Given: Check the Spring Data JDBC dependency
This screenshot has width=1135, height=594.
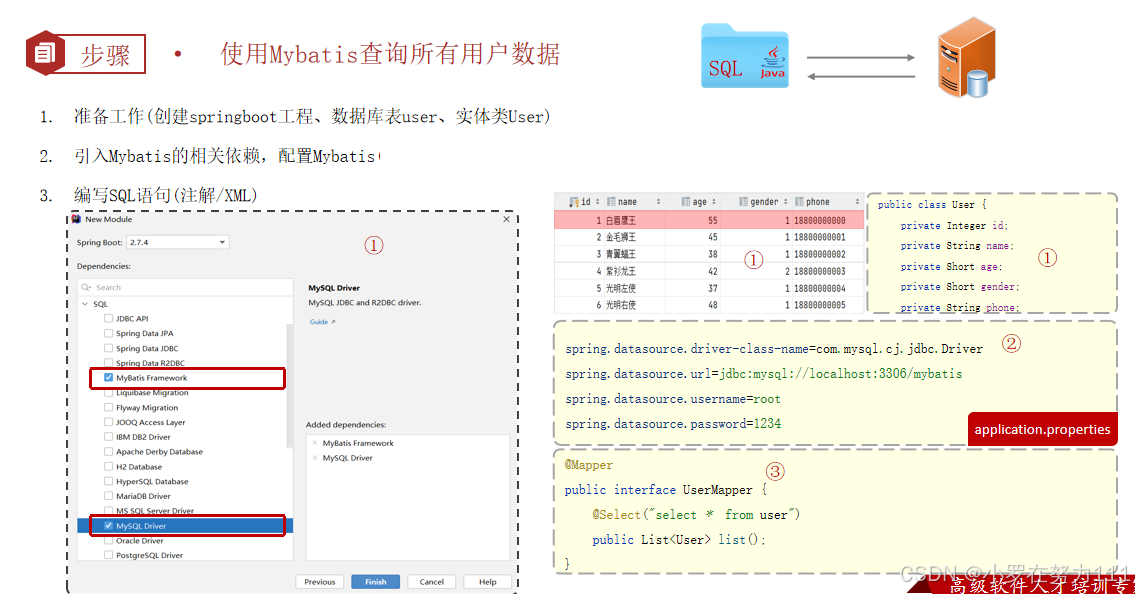Looking at the screenshot, I should [x=108, y=348].
